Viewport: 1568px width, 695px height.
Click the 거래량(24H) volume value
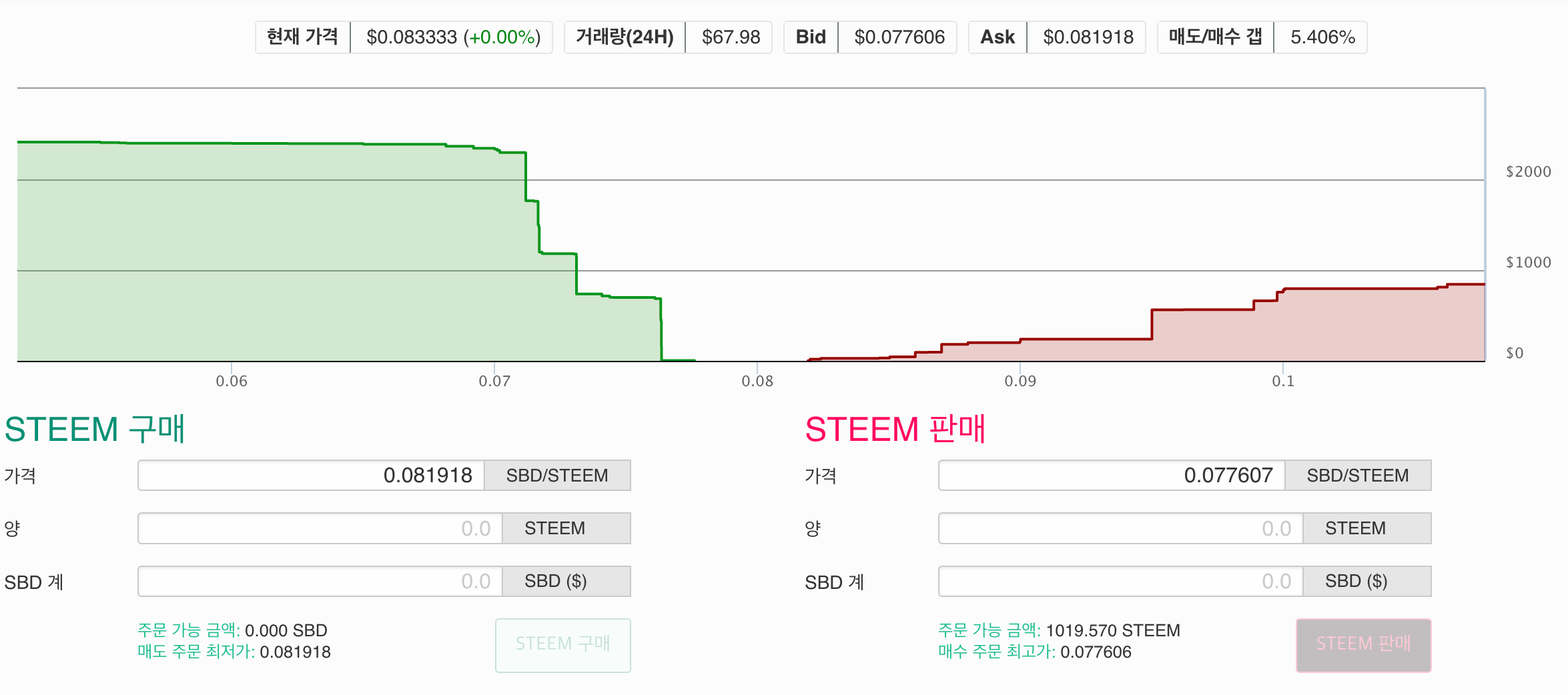coord(731,37)
